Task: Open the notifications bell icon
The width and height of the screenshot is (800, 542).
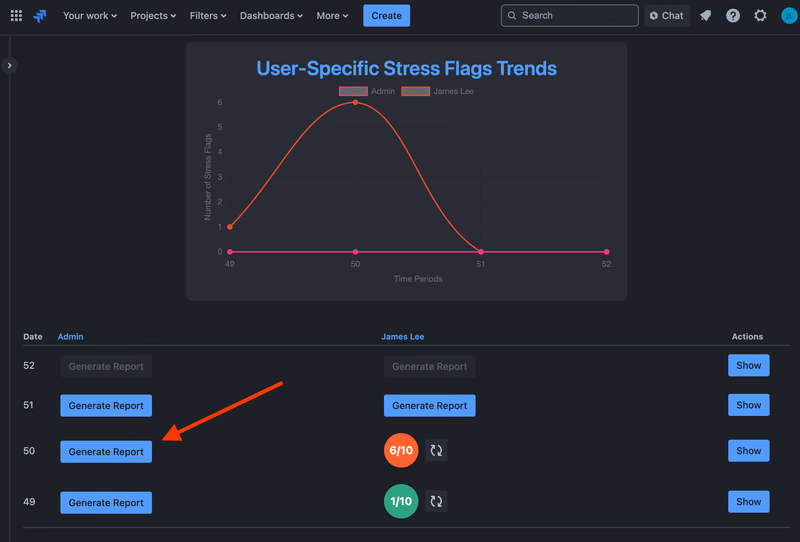Action: (x=706, y=16)
